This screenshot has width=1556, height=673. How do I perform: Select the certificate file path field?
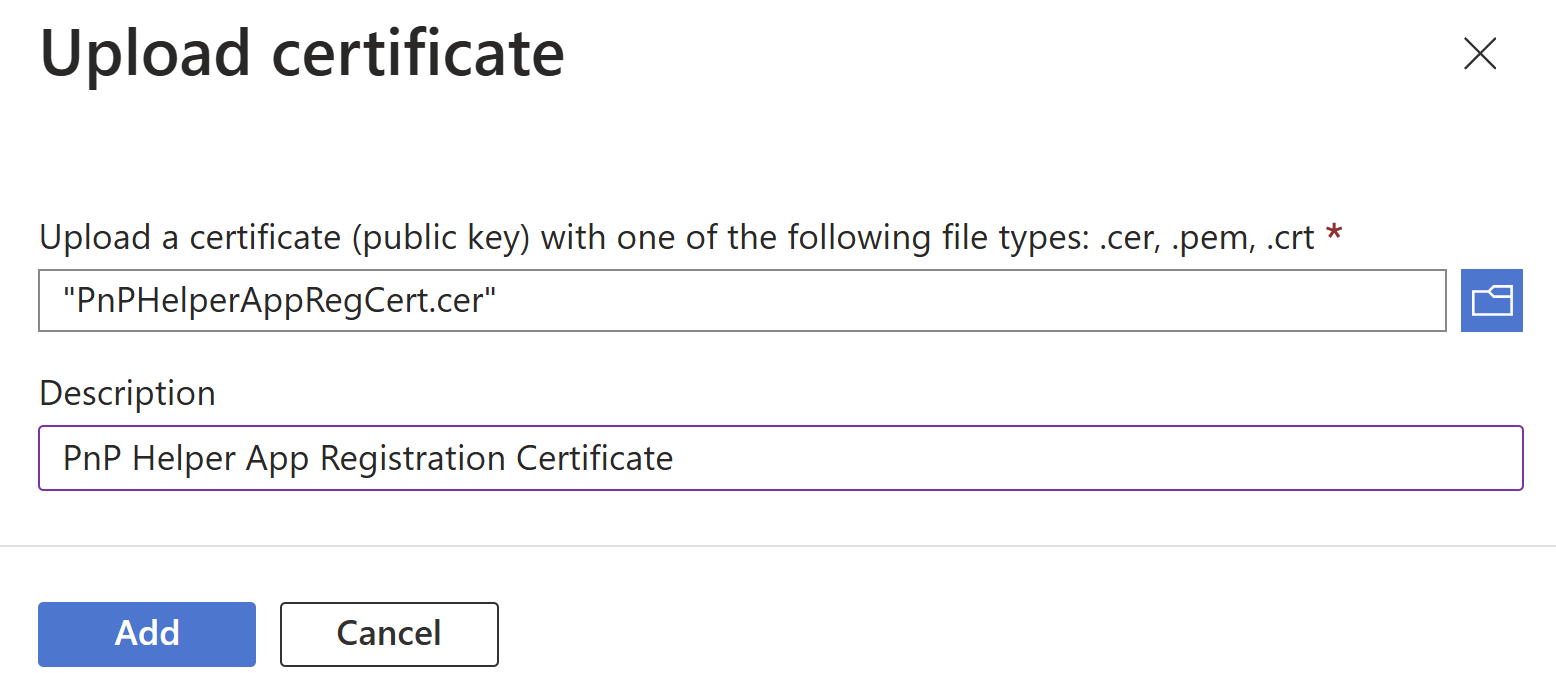click(742, 300)
